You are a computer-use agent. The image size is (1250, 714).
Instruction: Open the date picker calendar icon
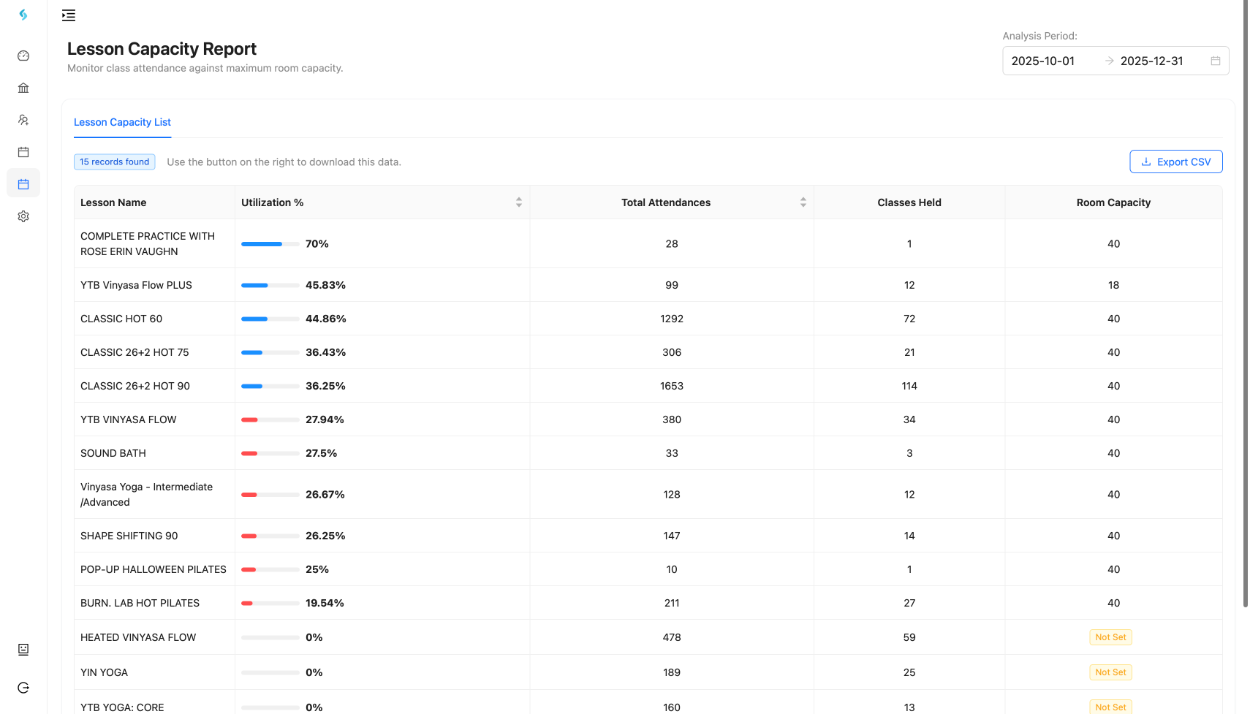click(1216, 61)
